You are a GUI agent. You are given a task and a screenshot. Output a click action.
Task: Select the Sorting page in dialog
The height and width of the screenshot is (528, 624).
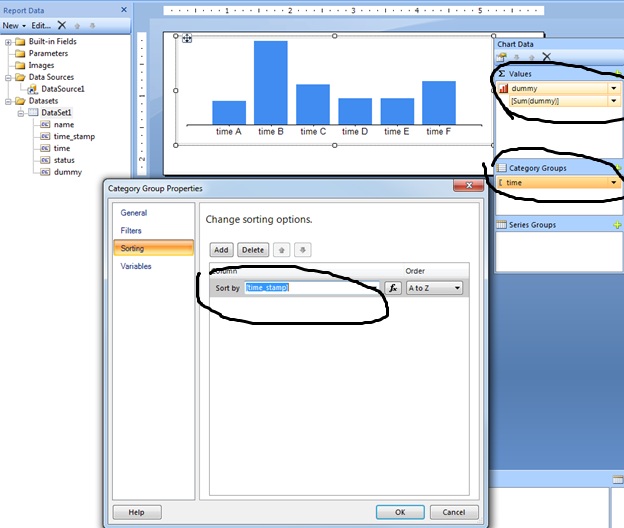click(154, 248)
